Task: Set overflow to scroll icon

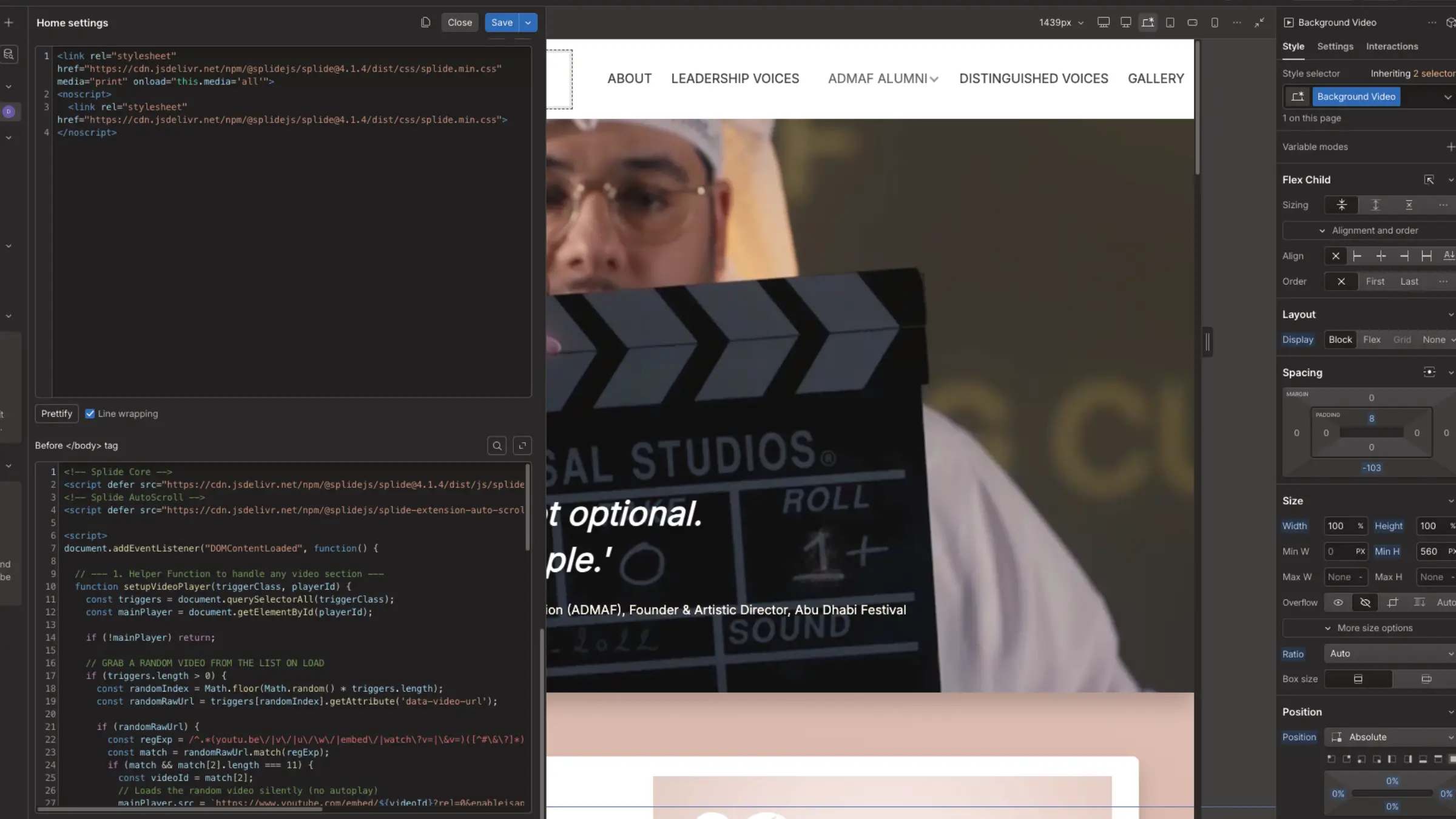Action: click(x=1419, y=602)
